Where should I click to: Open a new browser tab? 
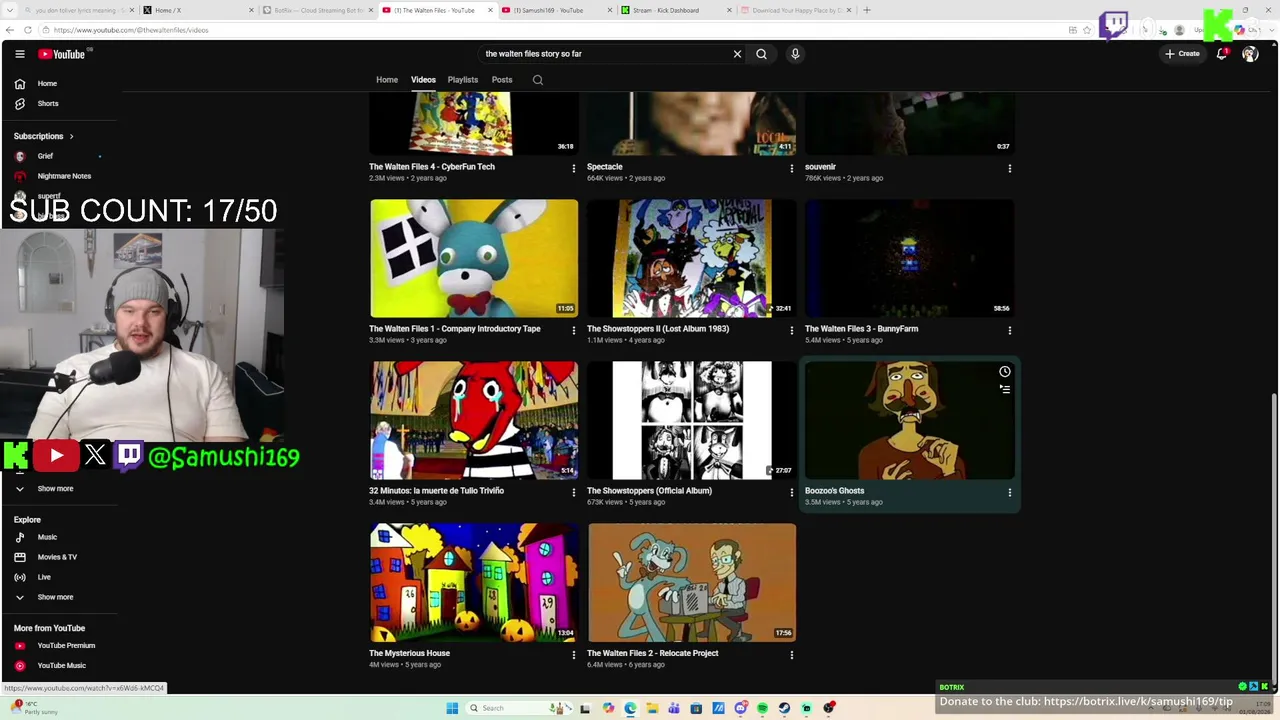[867, 10]
